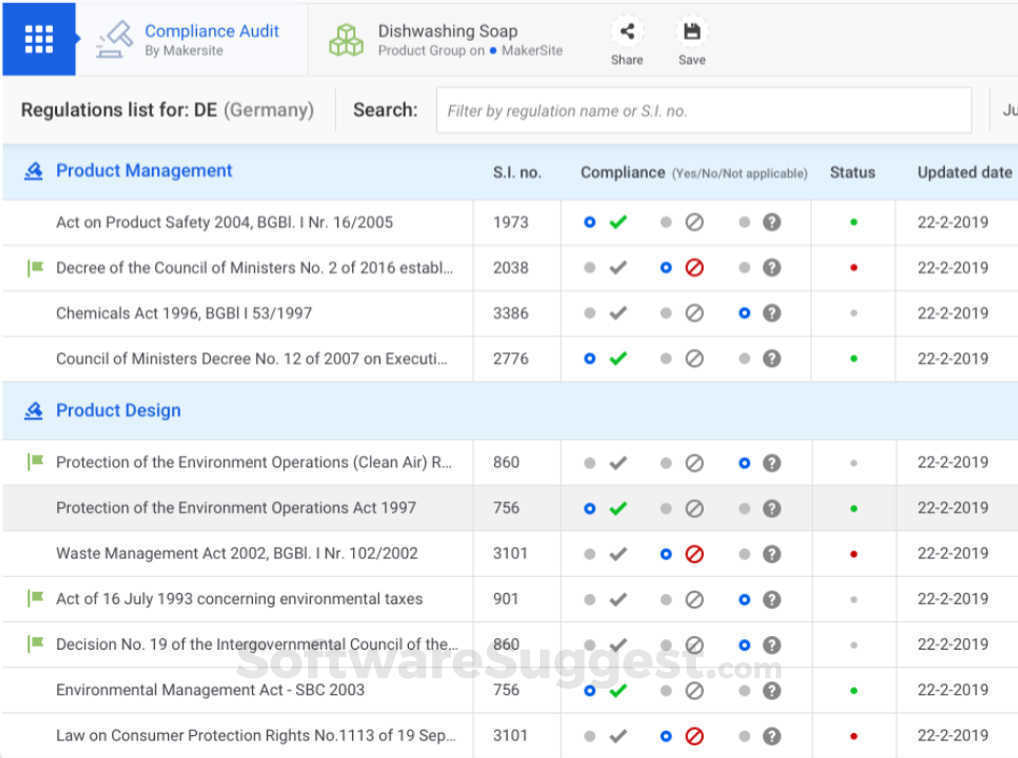Collapse the Product Design section
Viewport: 1018px width, 758px height.
point(118,411)
